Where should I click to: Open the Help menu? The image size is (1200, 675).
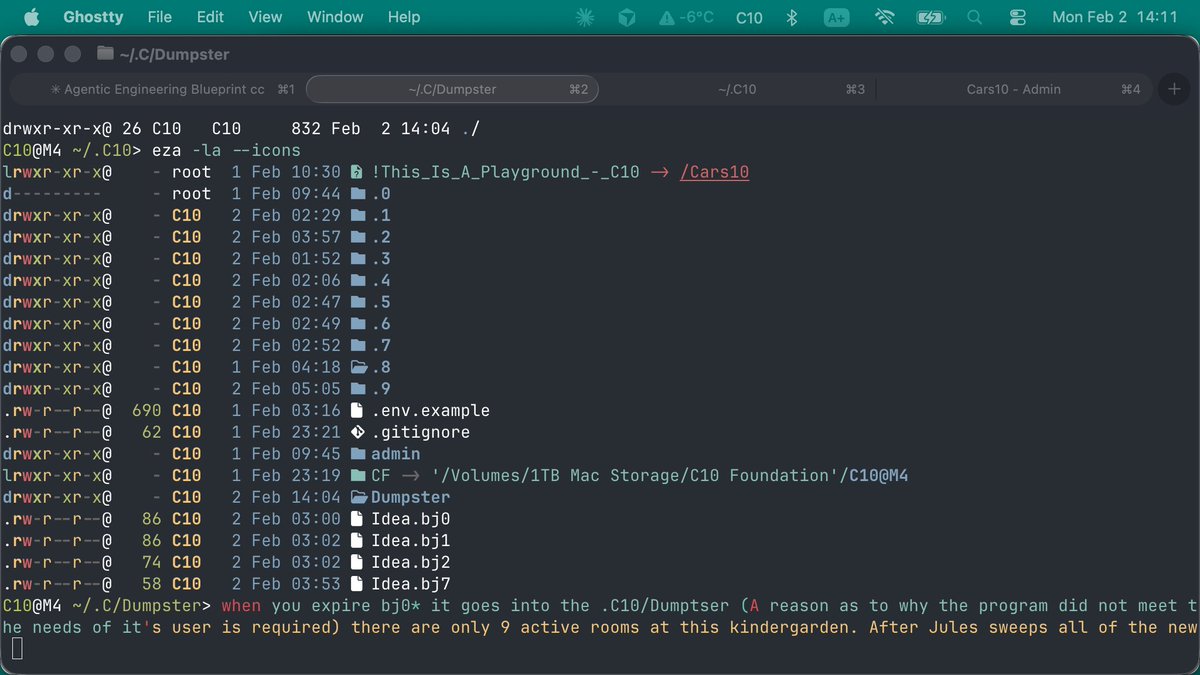coord(404,17)
